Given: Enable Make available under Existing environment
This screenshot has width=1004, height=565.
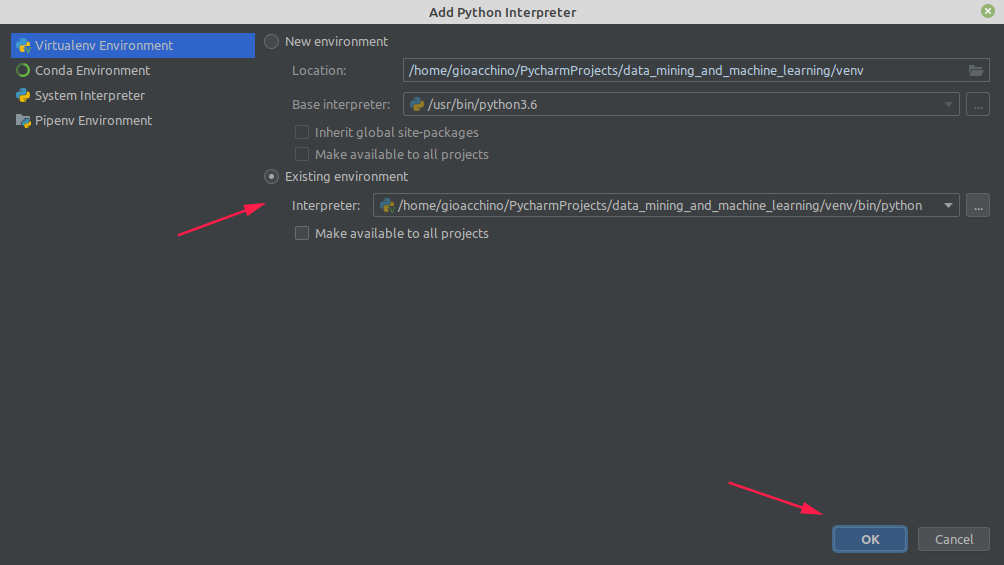Looking at the screenshot, I should pos(302,233).
